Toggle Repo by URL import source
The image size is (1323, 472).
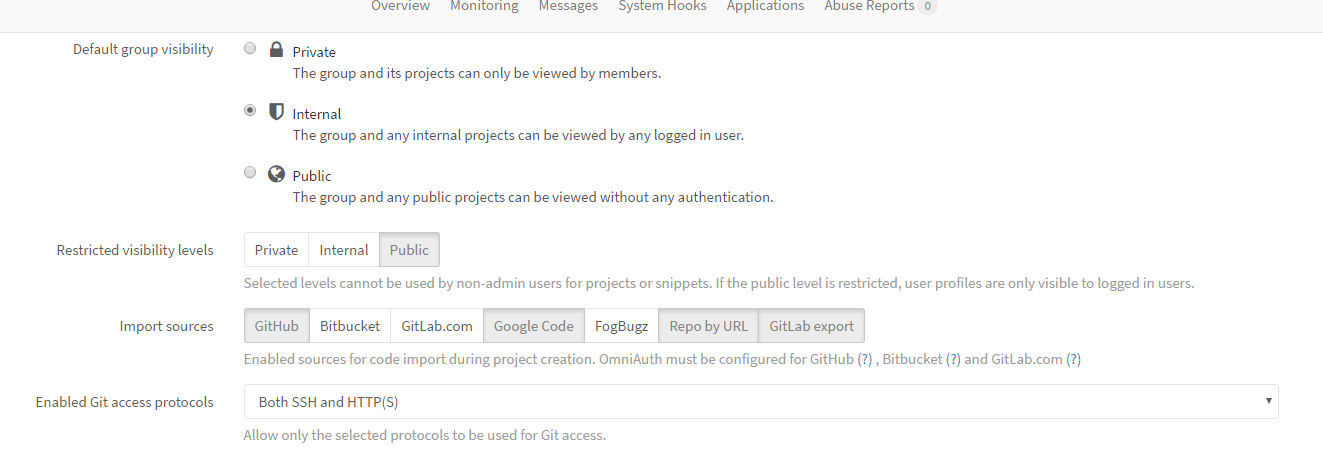point(708,326)
